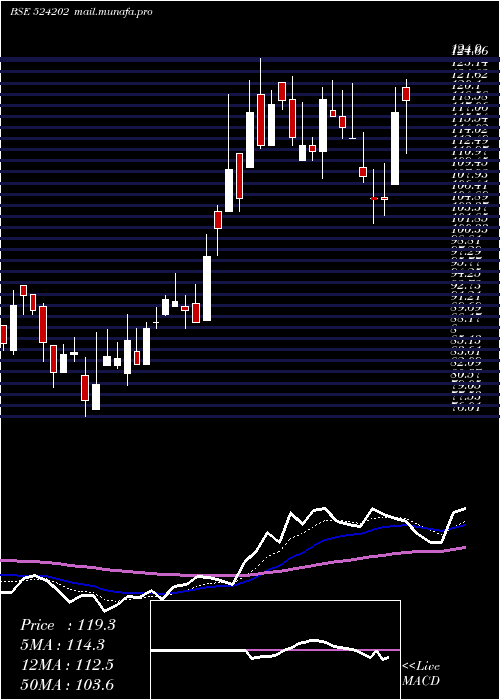Screen dimensions: 500x700
Task: Click the mail.munafa.pro site label
Action: point(112,12)
